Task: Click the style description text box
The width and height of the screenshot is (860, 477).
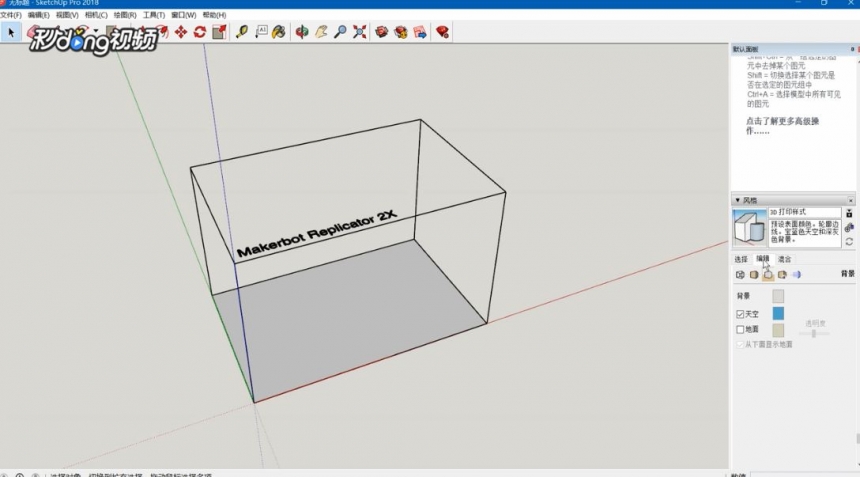Action: 805,232
